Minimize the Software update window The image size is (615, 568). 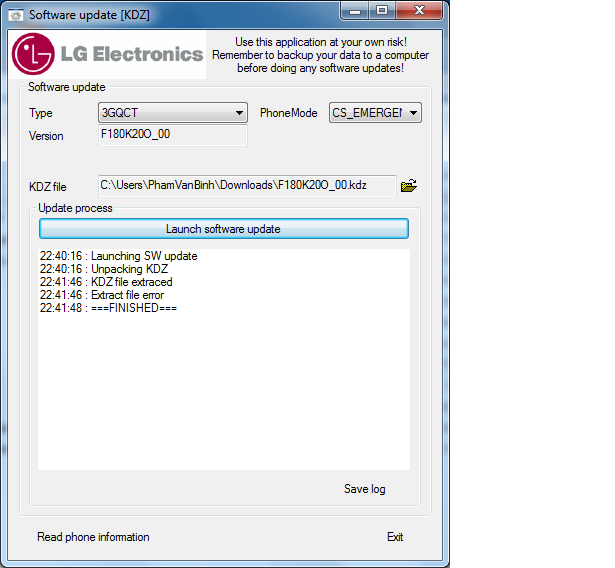point(355,11)
